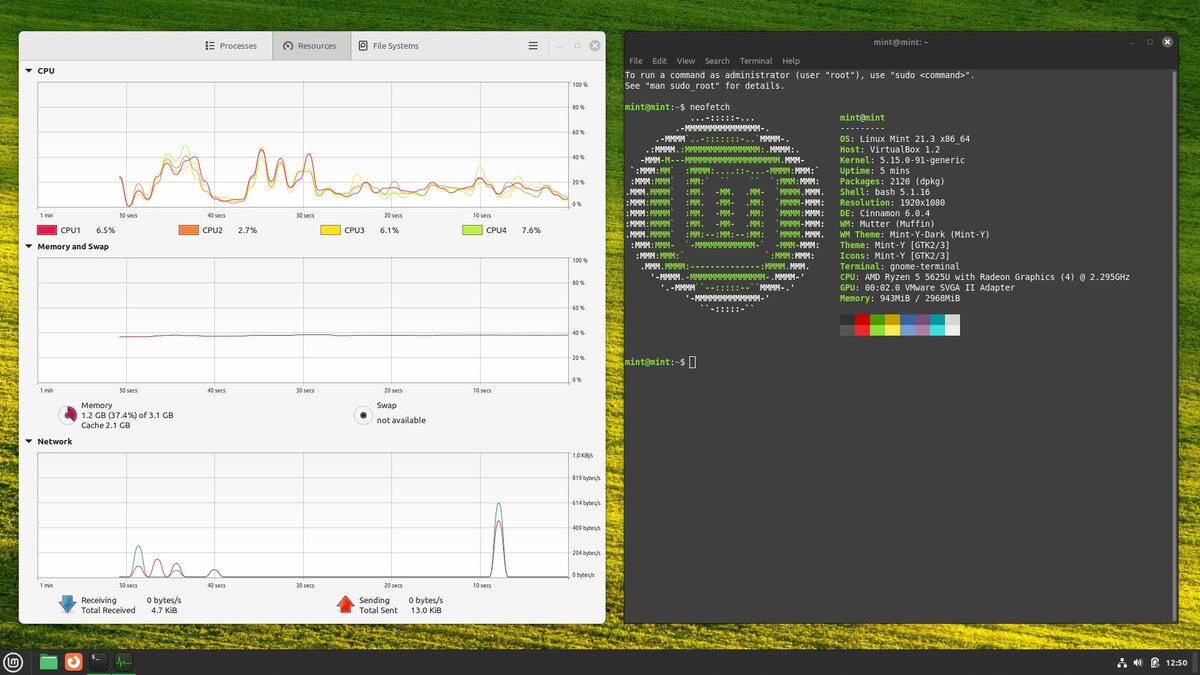The height and width of the screenshot is (675, 1200).
Task: Maximize the Terminal window
Action: pos(1150,42)
